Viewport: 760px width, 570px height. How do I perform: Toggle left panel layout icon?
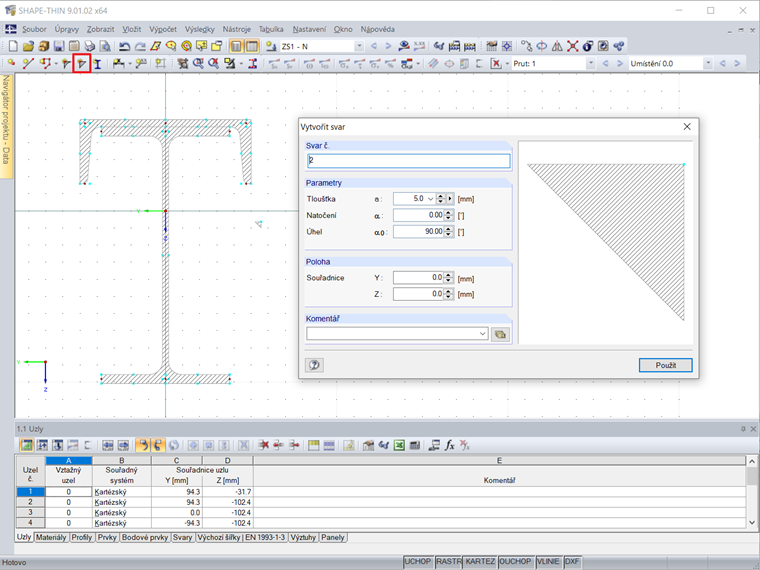pos(236,46)
